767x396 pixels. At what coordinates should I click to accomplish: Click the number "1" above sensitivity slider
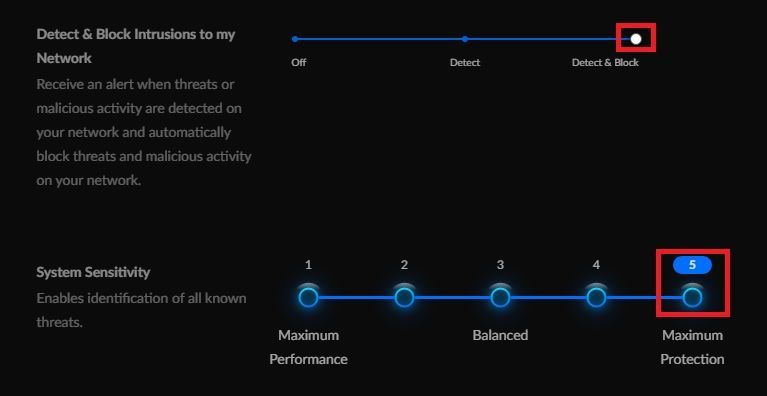pos(308,265)
